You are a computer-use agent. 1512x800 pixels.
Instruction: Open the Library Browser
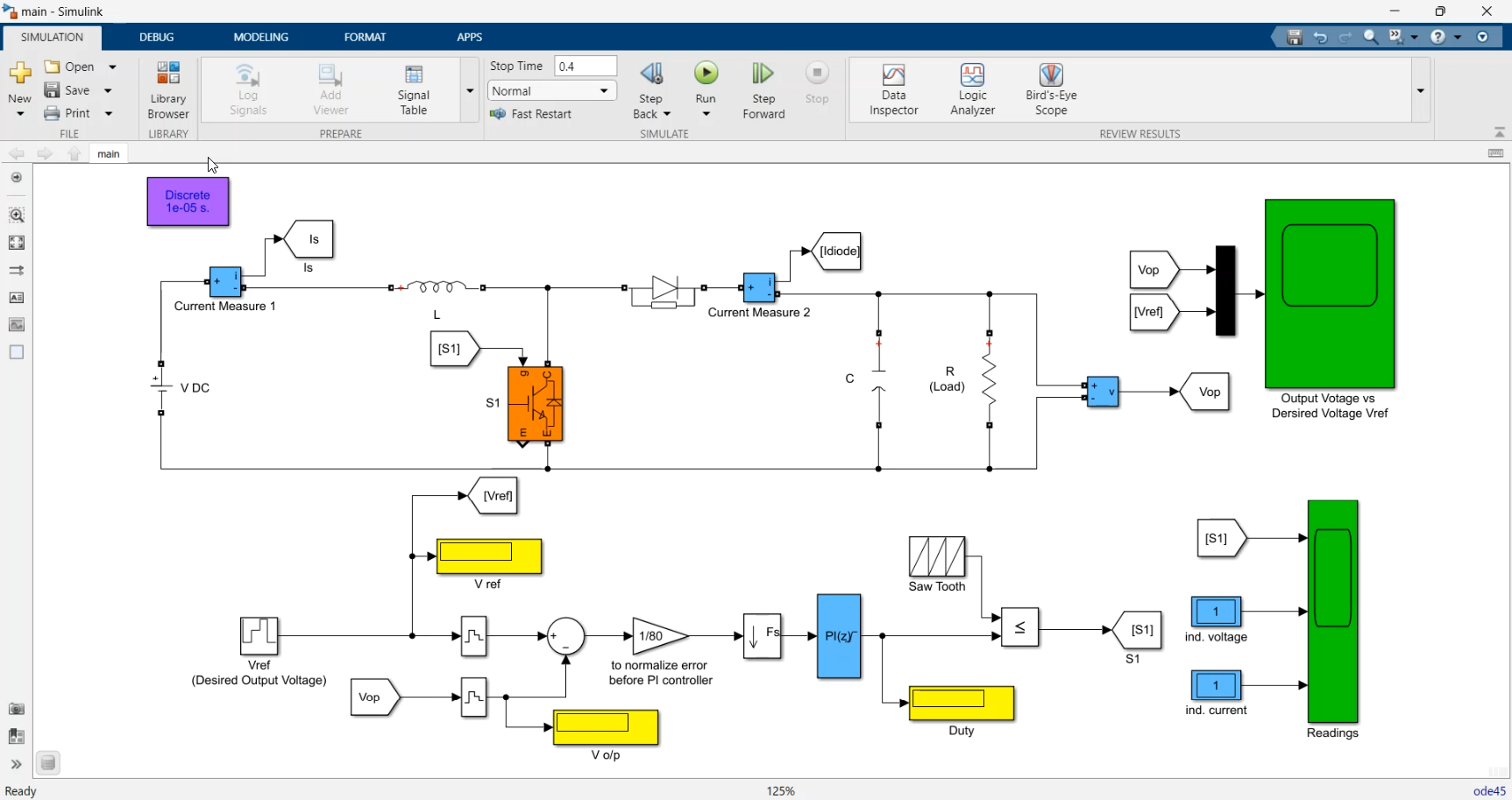[x=168, y=89]
